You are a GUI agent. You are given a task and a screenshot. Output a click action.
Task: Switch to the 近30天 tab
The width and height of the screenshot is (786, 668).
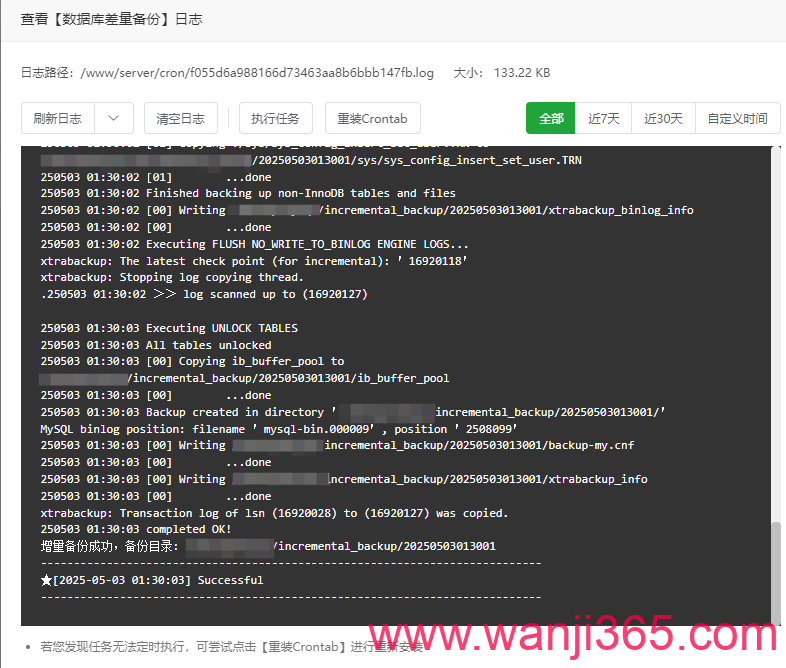click(663, 118)
